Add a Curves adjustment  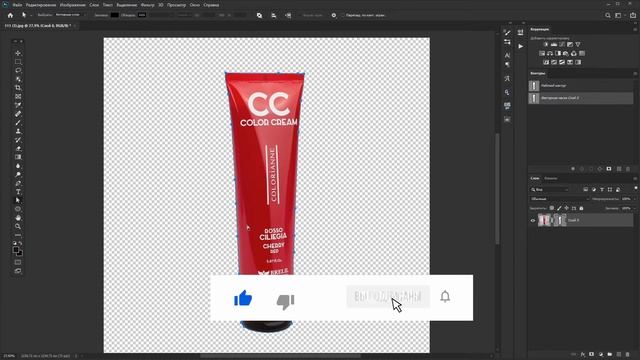(562, 44)
